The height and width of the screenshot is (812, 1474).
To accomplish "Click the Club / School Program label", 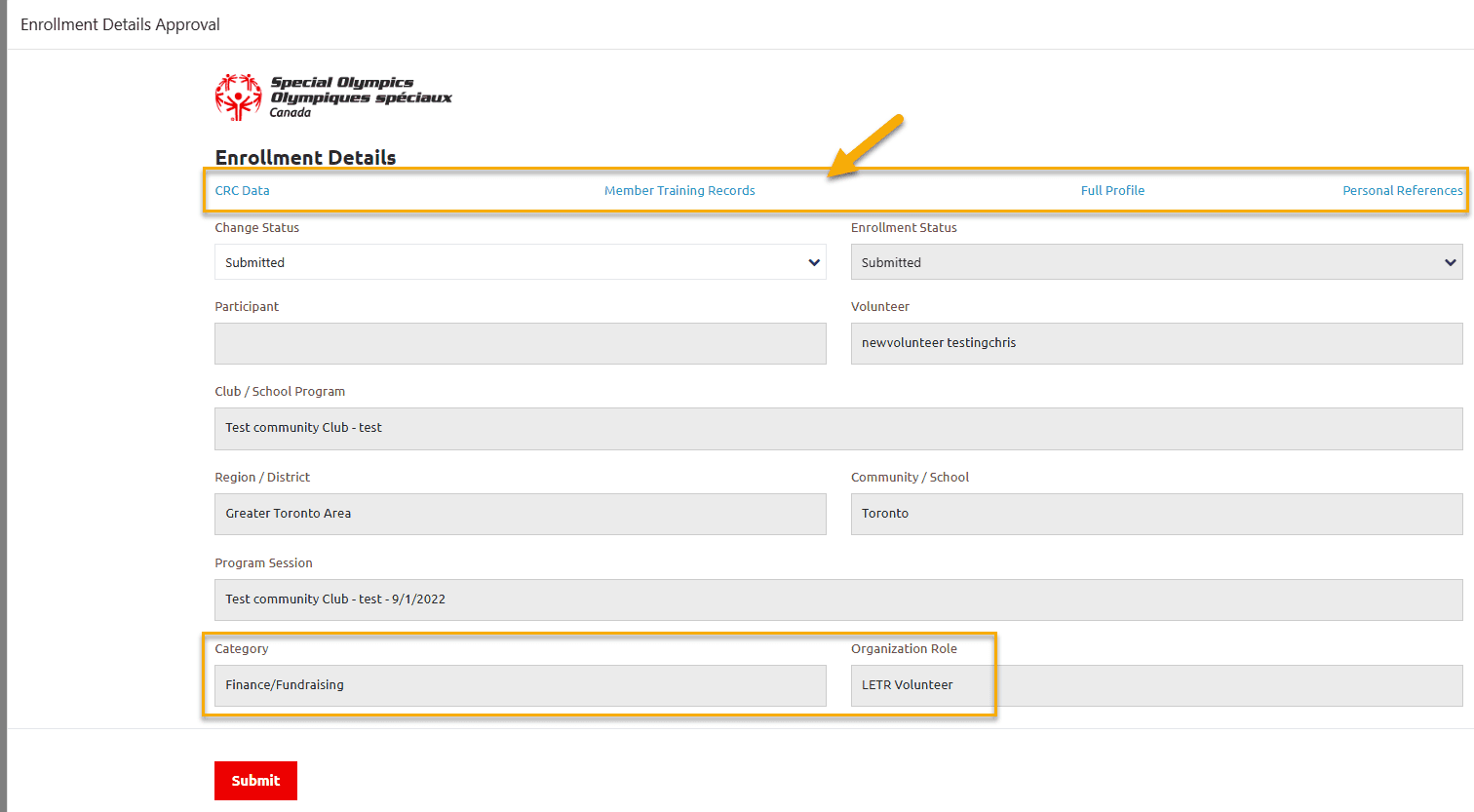I will (280, 391).
